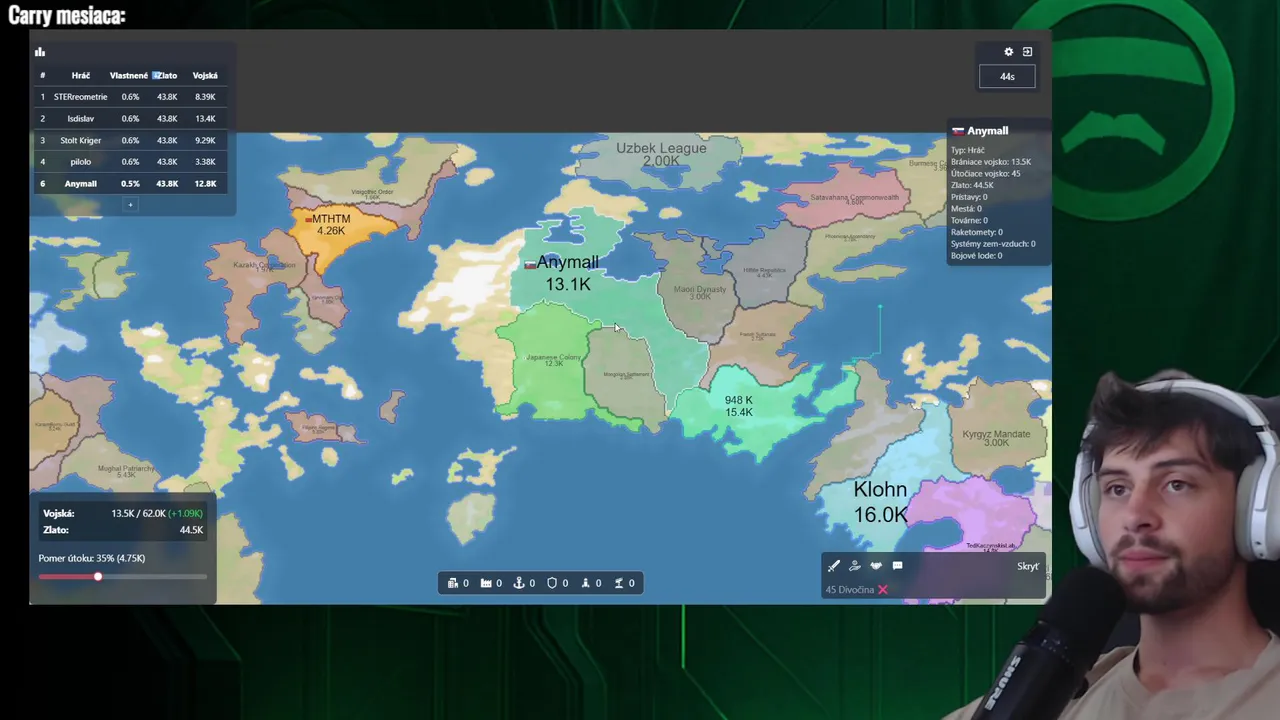Select the missile silo icon
The width and height of the screenshot is (1280, 720).
click(586, 583)
